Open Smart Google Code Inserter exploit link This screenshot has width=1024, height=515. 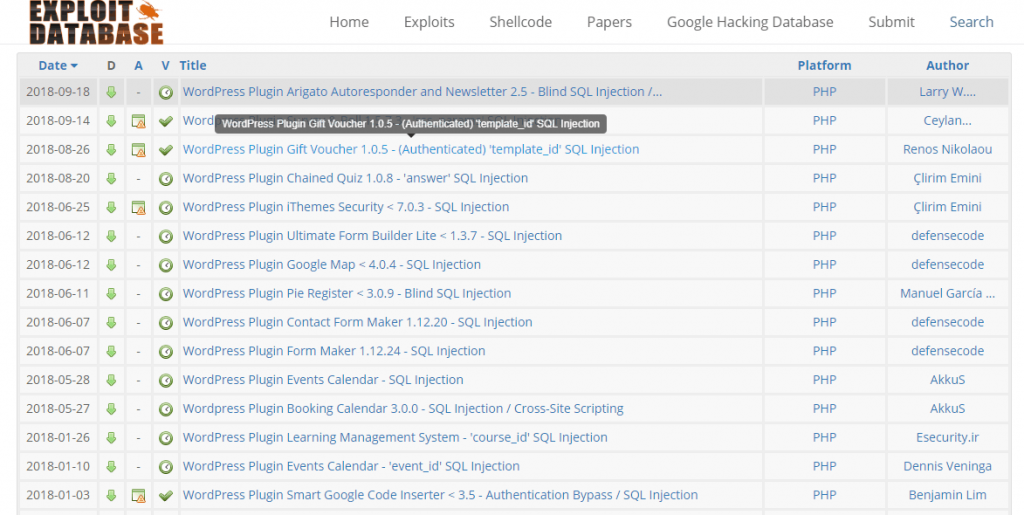click(x=440, y=495)
